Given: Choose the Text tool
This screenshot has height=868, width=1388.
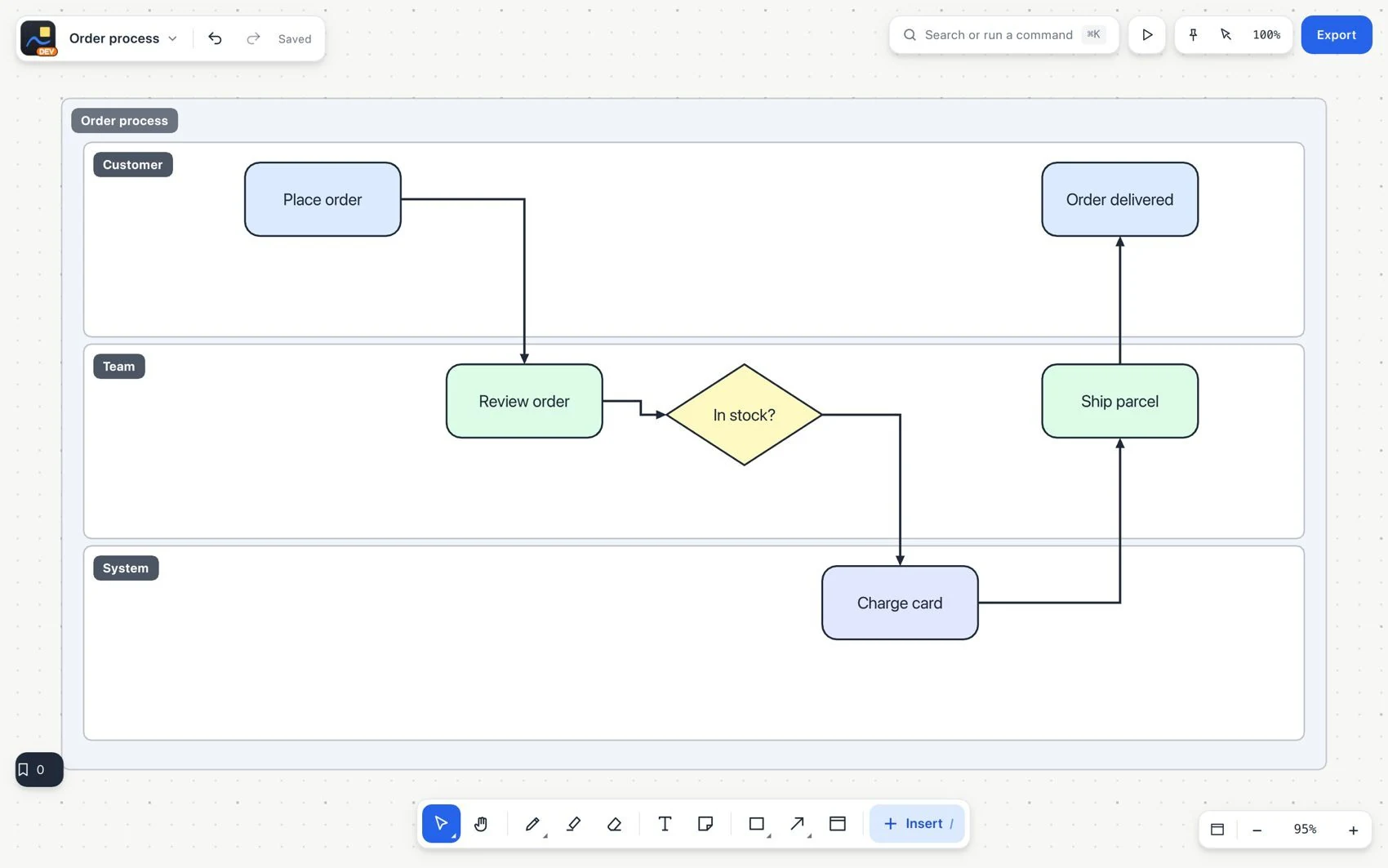Looking at the screenshot, I should pos(665,823).
